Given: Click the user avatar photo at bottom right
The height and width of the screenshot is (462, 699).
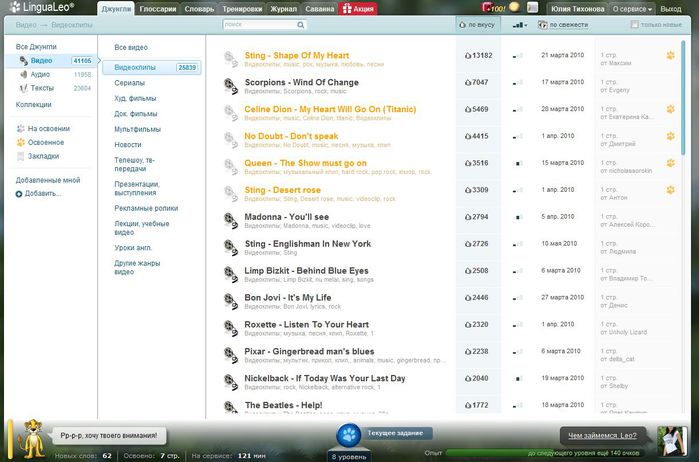Looking at the screenshot, I should [672, 441].
